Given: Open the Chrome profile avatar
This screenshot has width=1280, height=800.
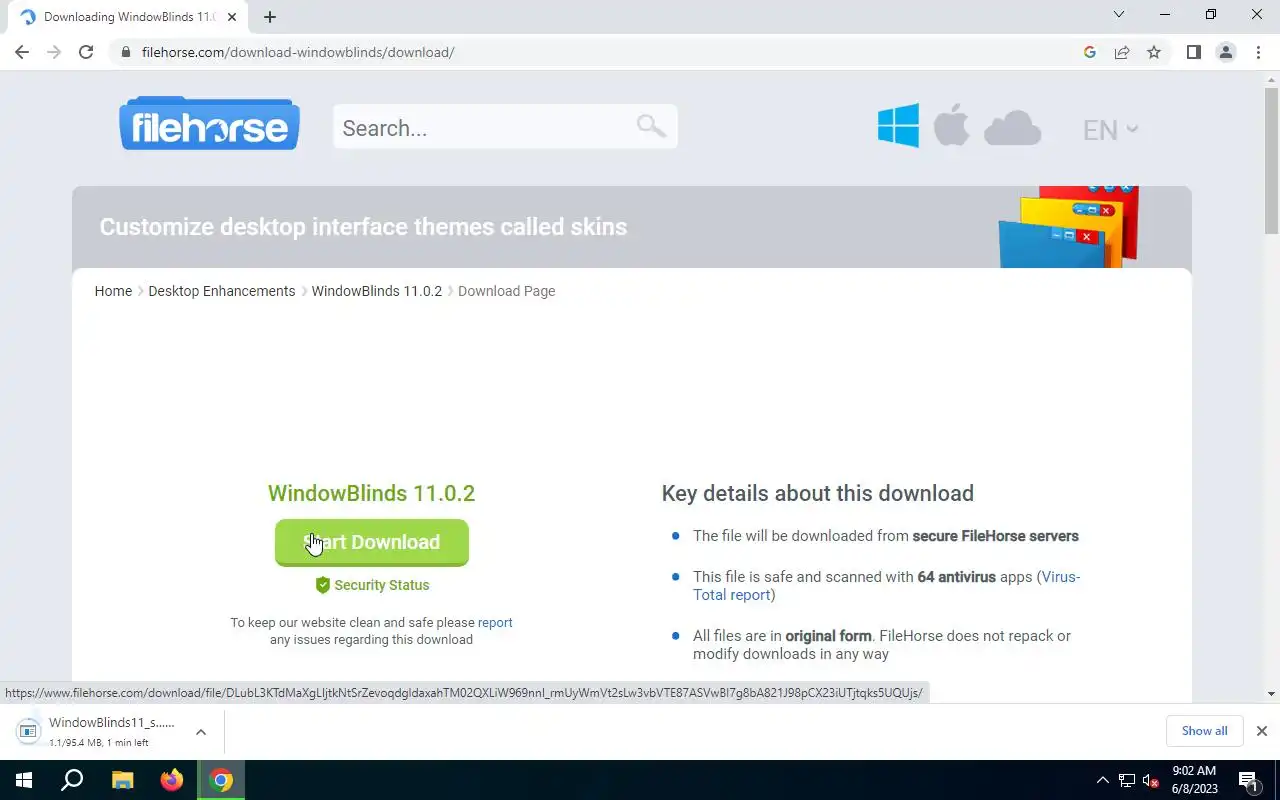Looking at the screenshot, I should click(1226, 52).
